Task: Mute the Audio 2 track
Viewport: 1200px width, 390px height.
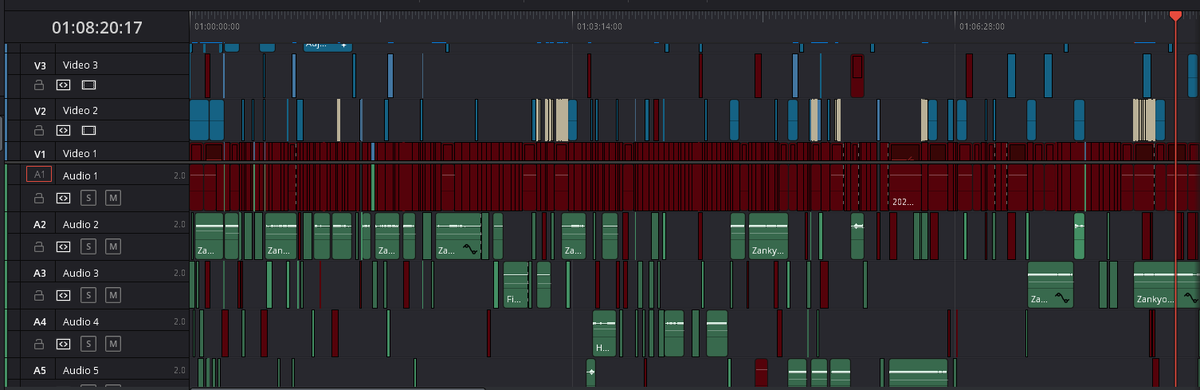Action: [113, 246]
